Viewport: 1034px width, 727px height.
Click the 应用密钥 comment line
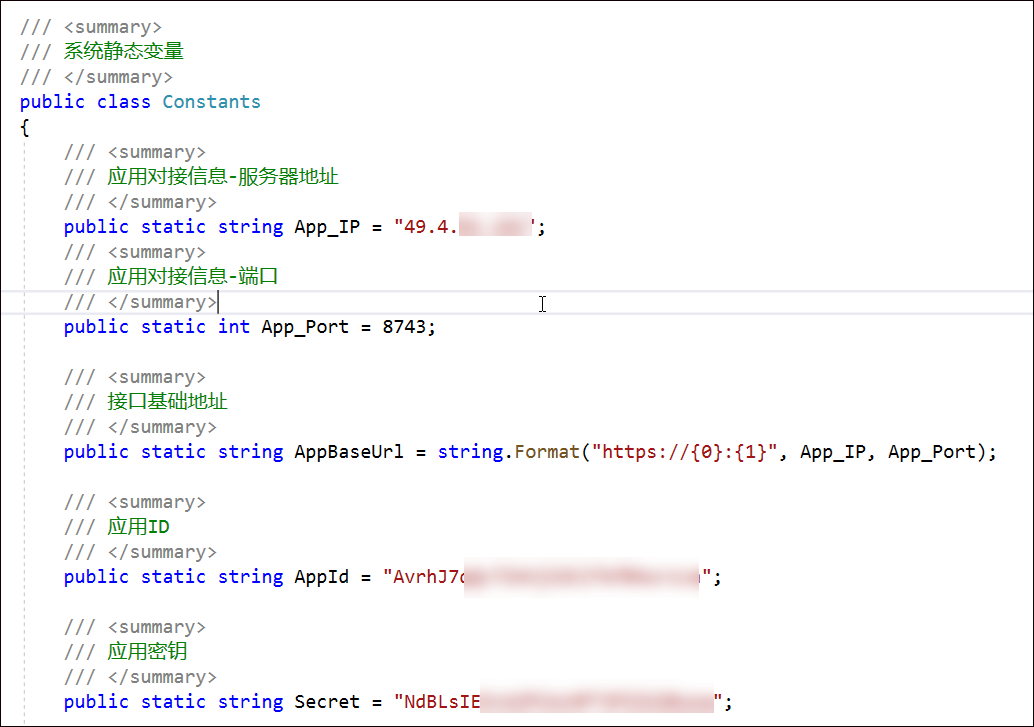tap(147, 652)
